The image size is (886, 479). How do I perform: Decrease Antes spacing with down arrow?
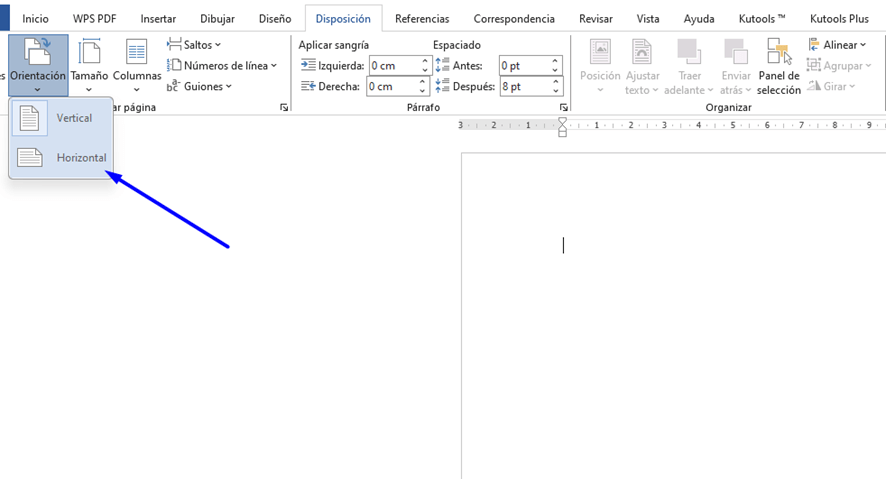[555, 70]
